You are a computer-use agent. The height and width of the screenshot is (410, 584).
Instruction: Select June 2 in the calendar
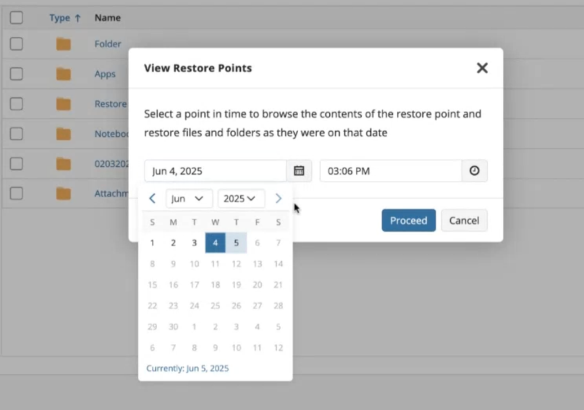click(x=173, y=243)
